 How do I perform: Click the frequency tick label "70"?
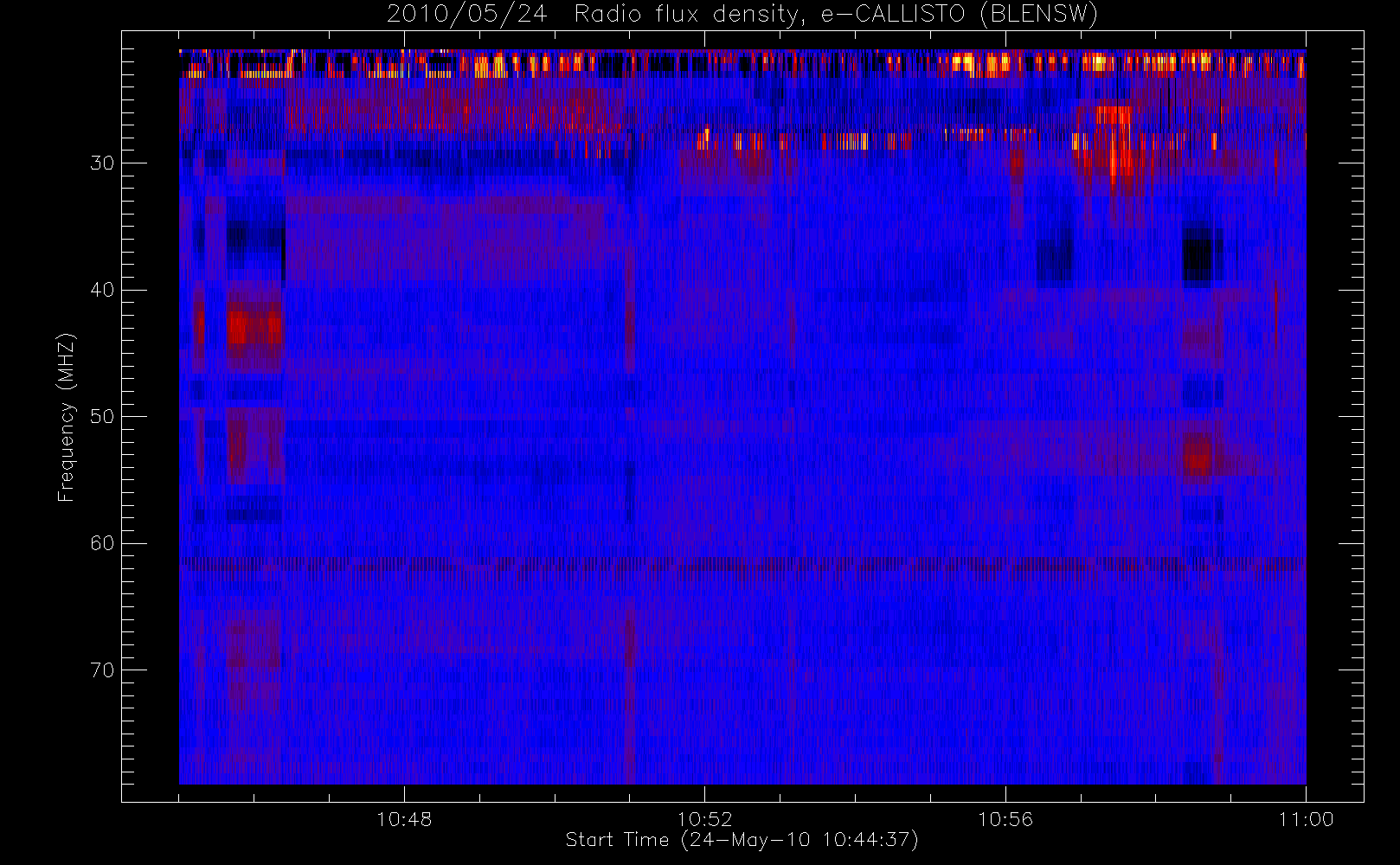102,670
